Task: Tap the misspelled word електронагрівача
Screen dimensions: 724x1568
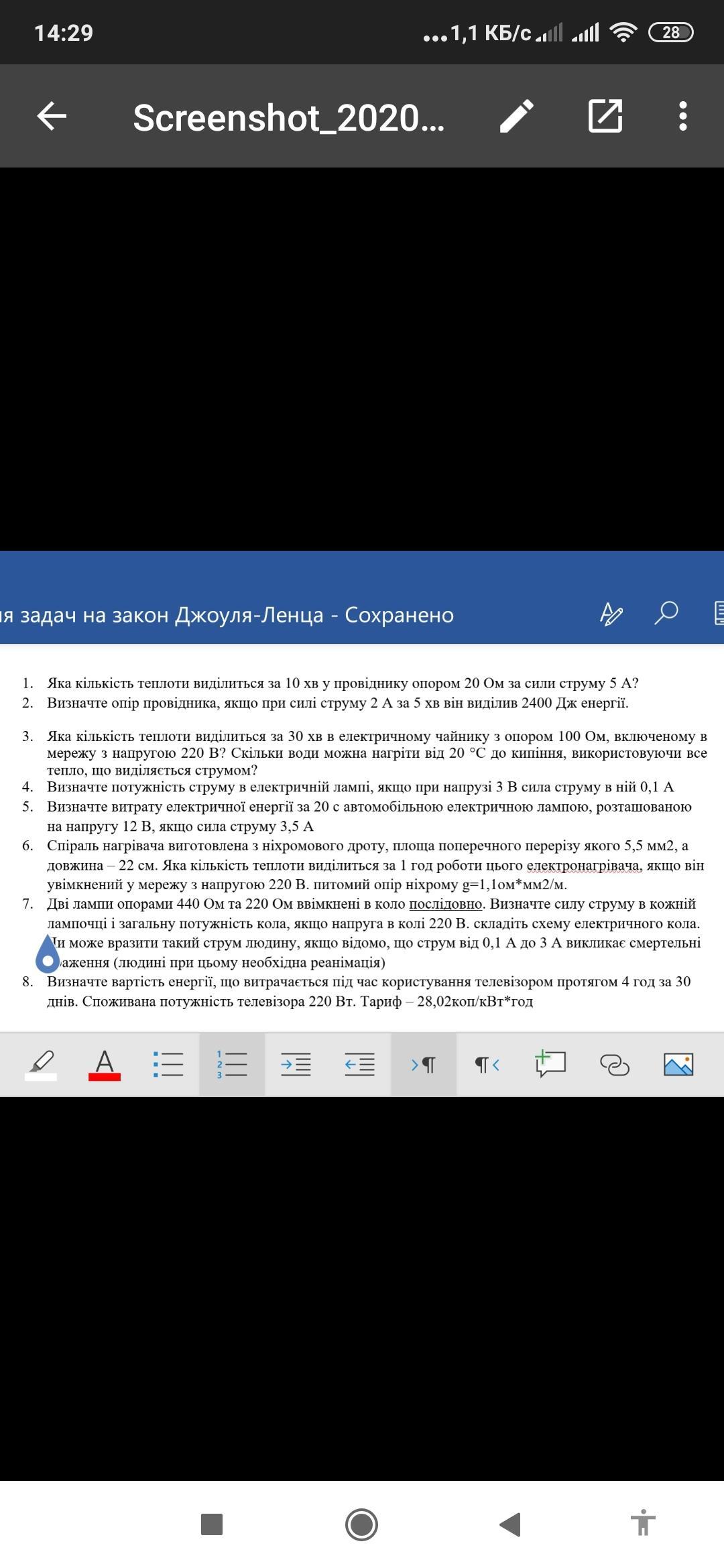Action: point(584,866)
